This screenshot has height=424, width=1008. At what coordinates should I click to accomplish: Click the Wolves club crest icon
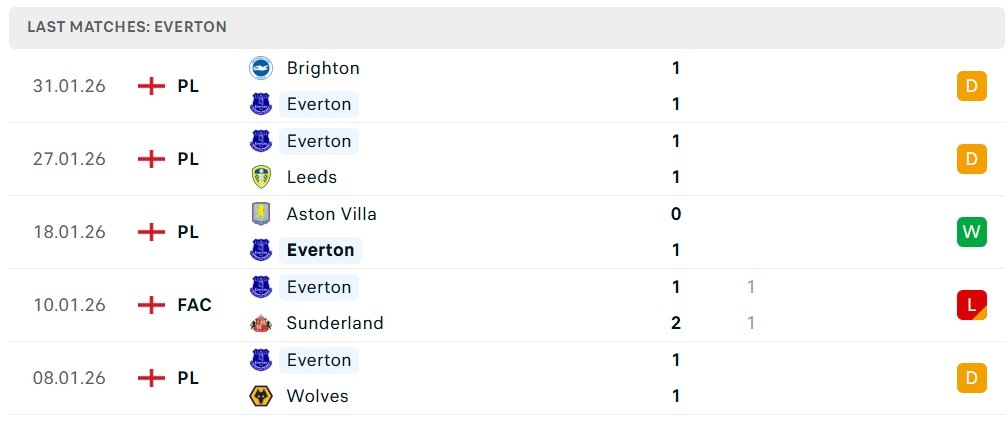pos(261,396)
